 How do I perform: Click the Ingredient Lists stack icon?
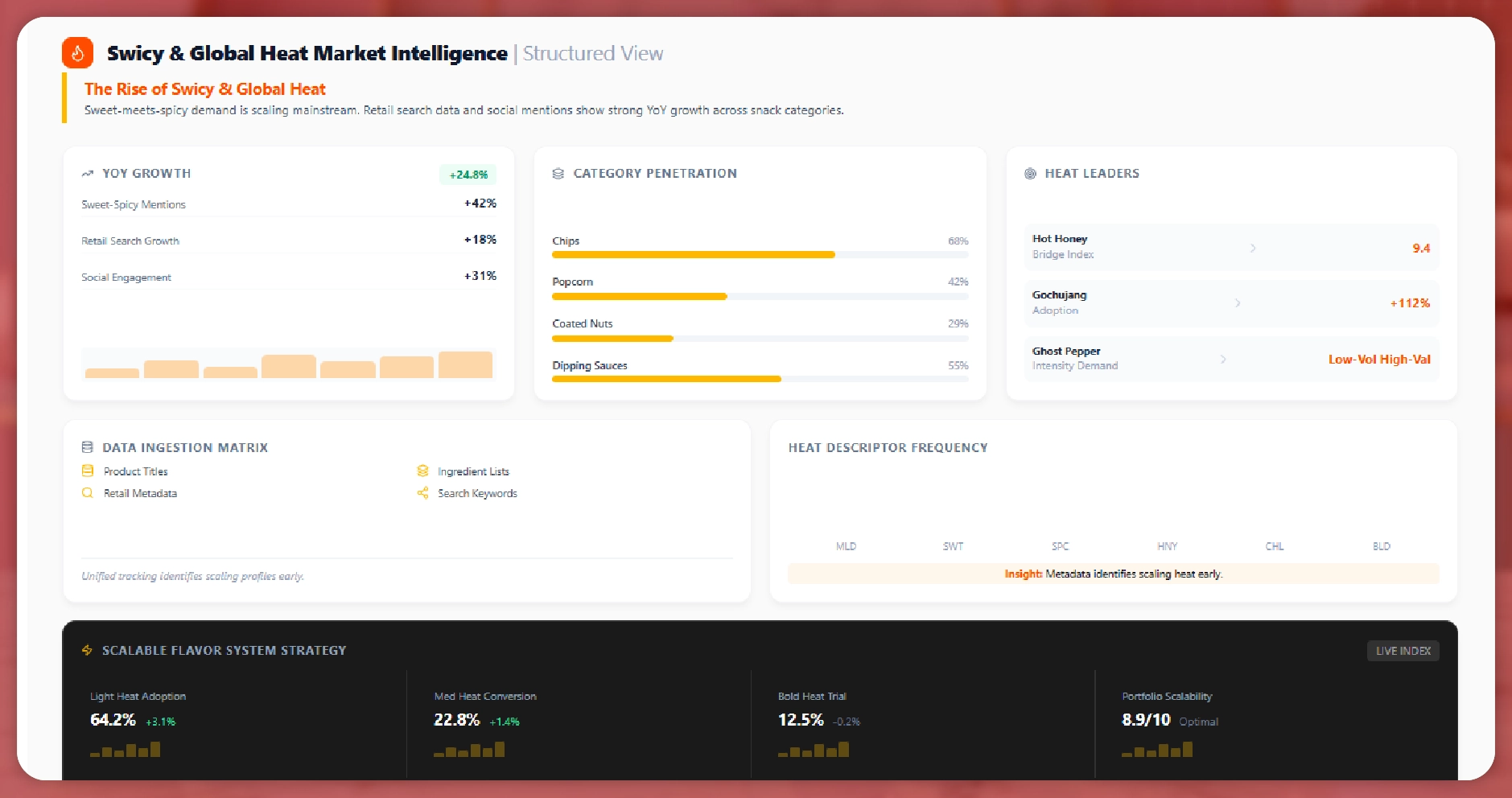click(422, 471)
